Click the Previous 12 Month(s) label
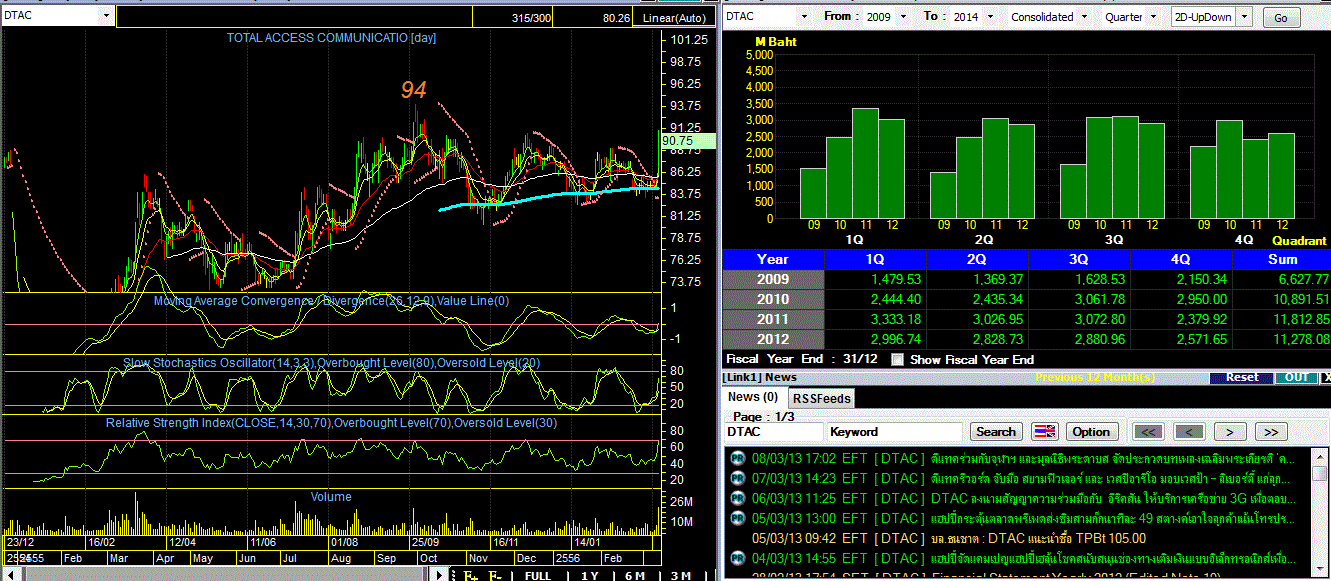The image size is (1331, 581). [1094, 378]
